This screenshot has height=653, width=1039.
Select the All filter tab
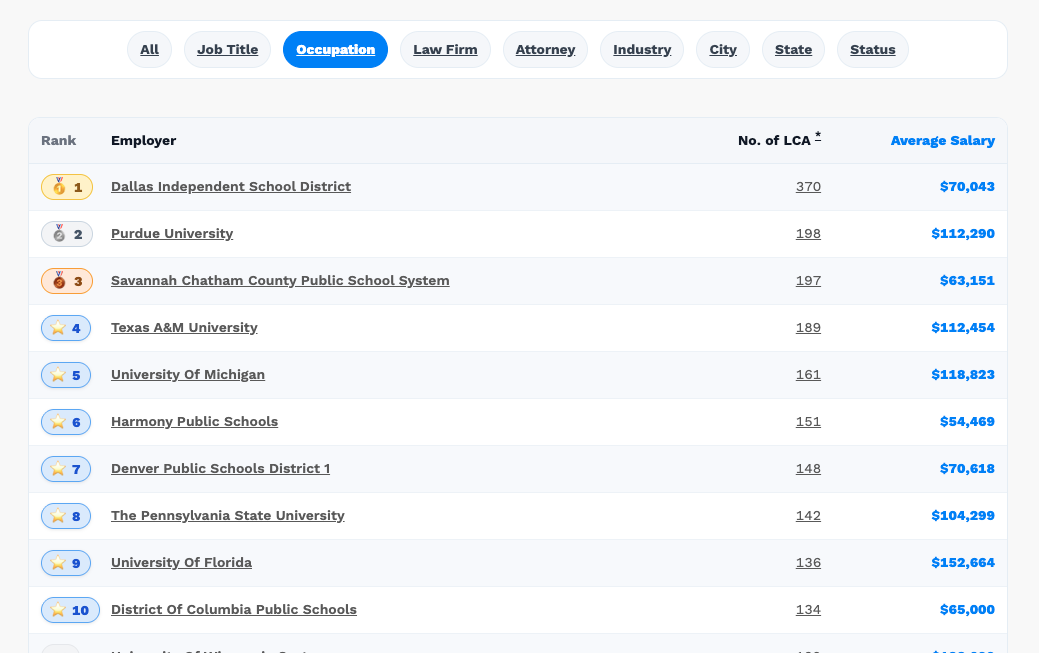(x=149, y=50)
